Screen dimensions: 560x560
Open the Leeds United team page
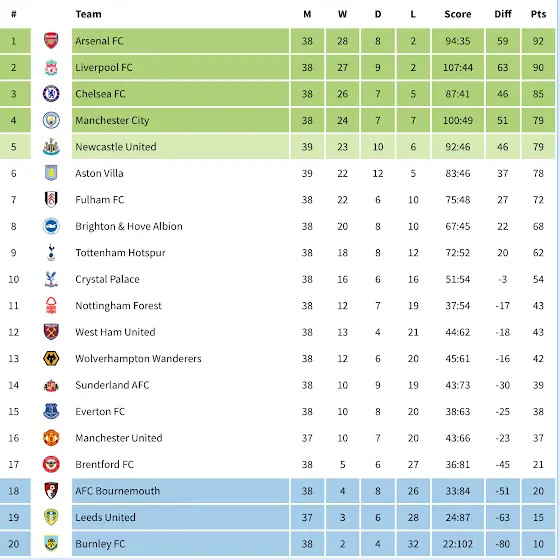pos(105,517)
